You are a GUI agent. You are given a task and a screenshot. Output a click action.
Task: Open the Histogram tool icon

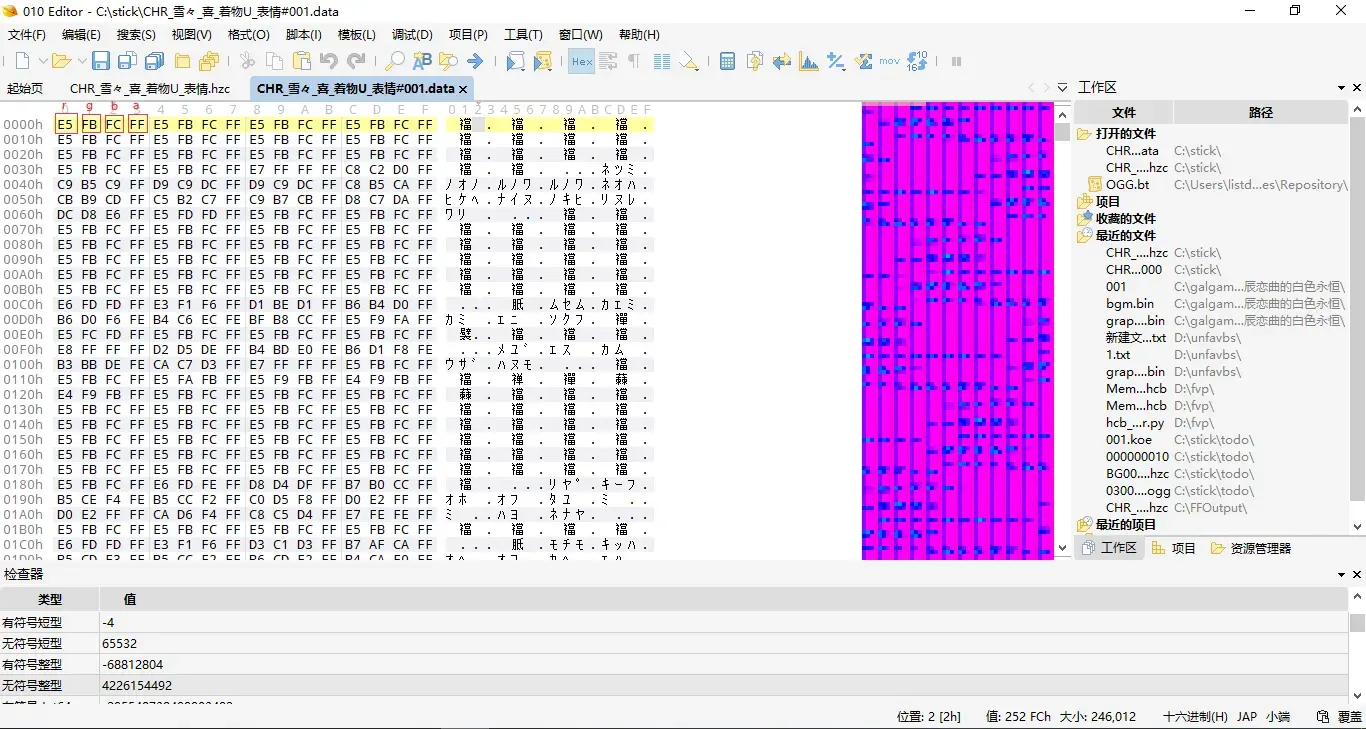click(x=808, y=61)
